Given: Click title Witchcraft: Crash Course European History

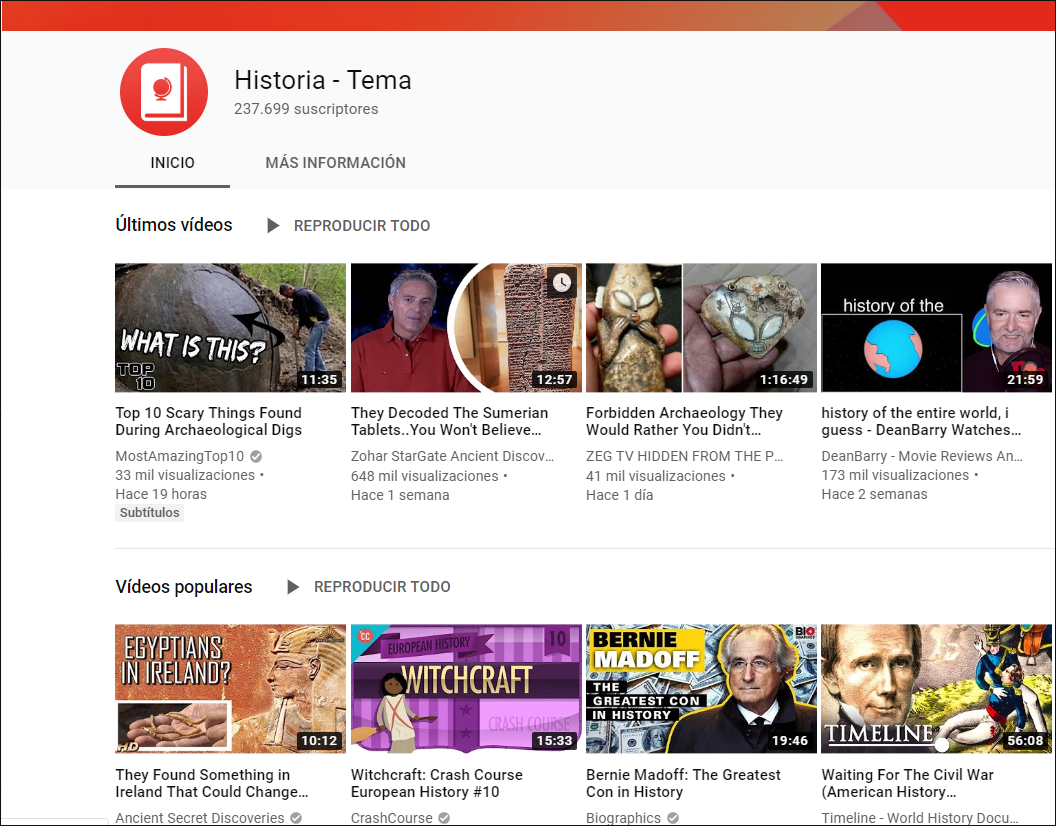Looking at the screenshot, I should tap(436, 783).
